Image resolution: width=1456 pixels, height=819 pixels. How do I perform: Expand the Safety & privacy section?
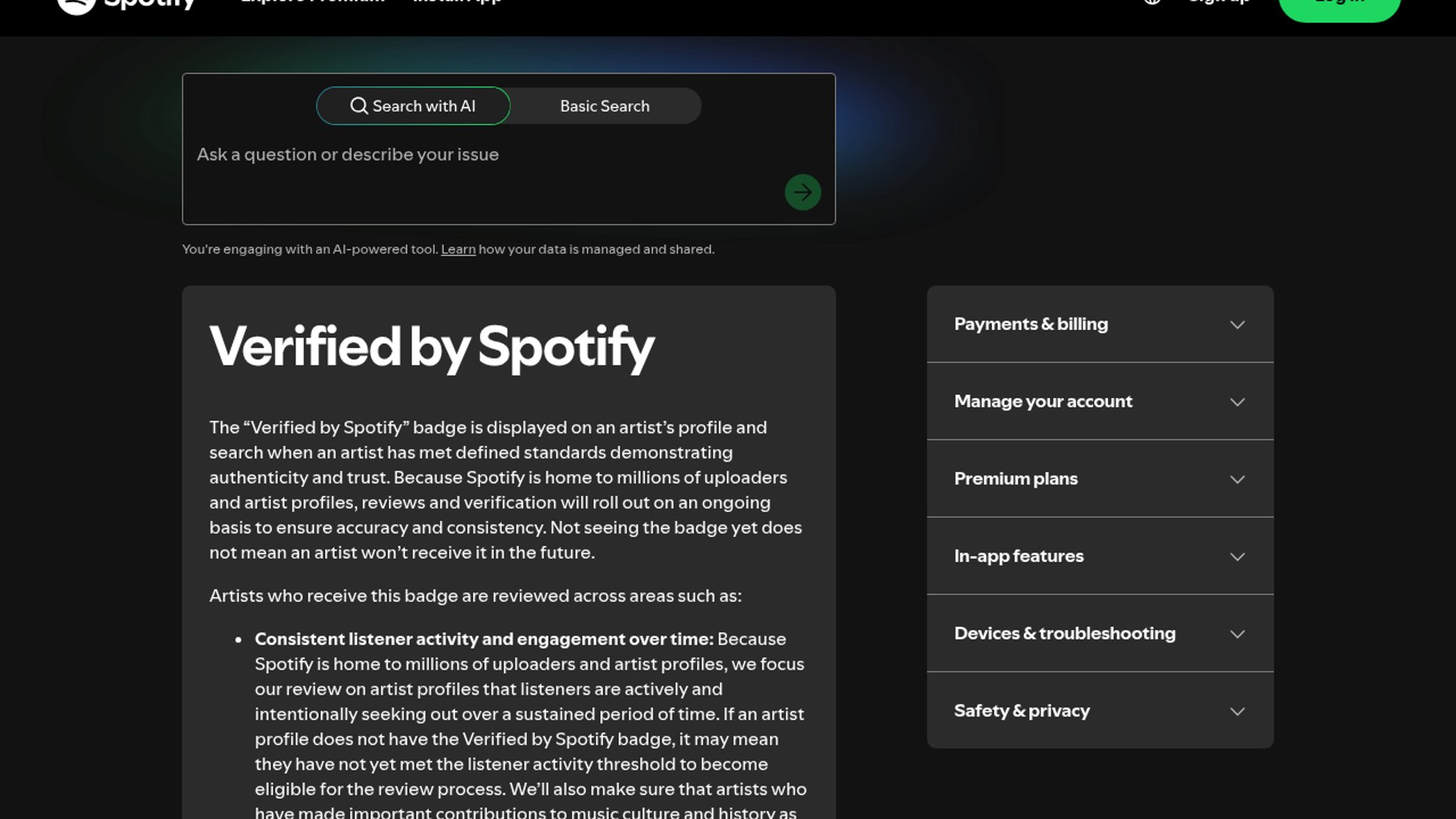pyautogui.click(x=1100, y=711)
